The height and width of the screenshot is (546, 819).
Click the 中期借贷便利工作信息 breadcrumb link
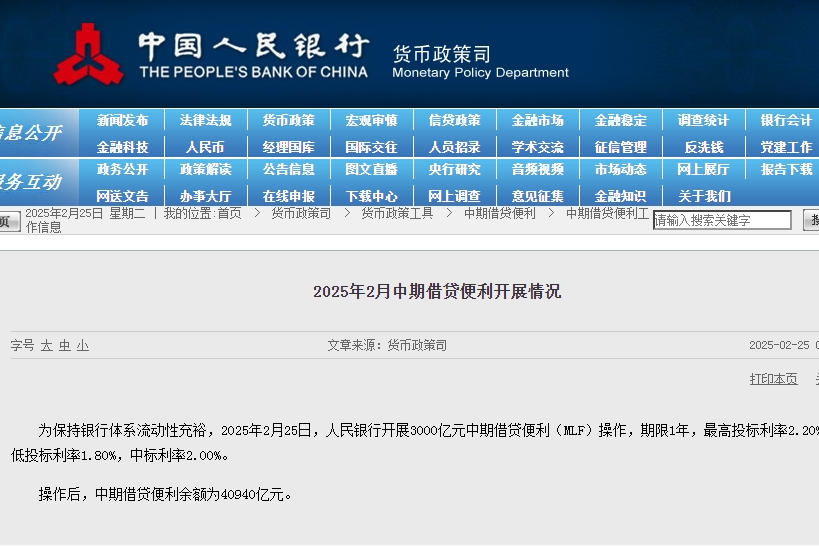607,213
